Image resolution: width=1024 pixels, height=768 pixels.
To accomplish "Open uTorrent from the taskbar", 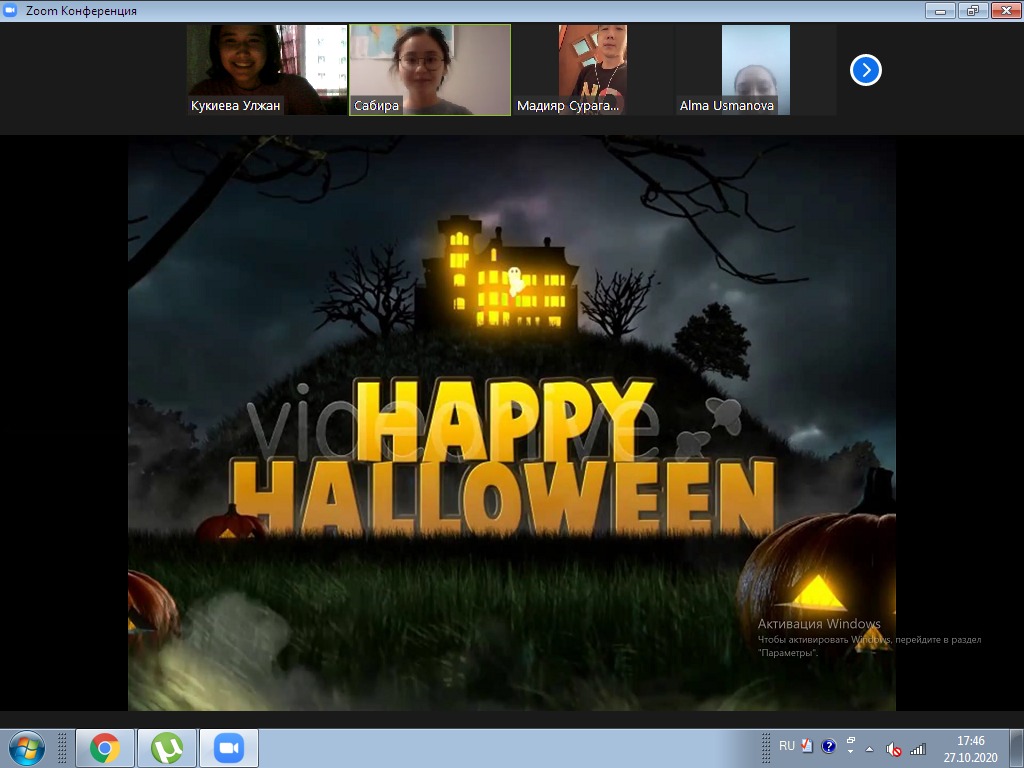I will pos(167,748).
